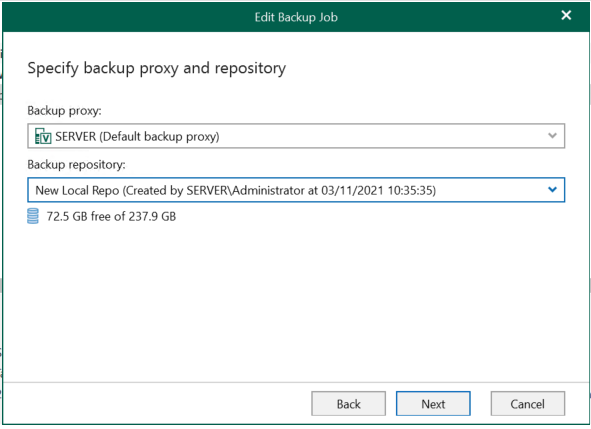591x429 pixels.
Task: Go to the previous step with Back
Action: (x=348, y=404)
